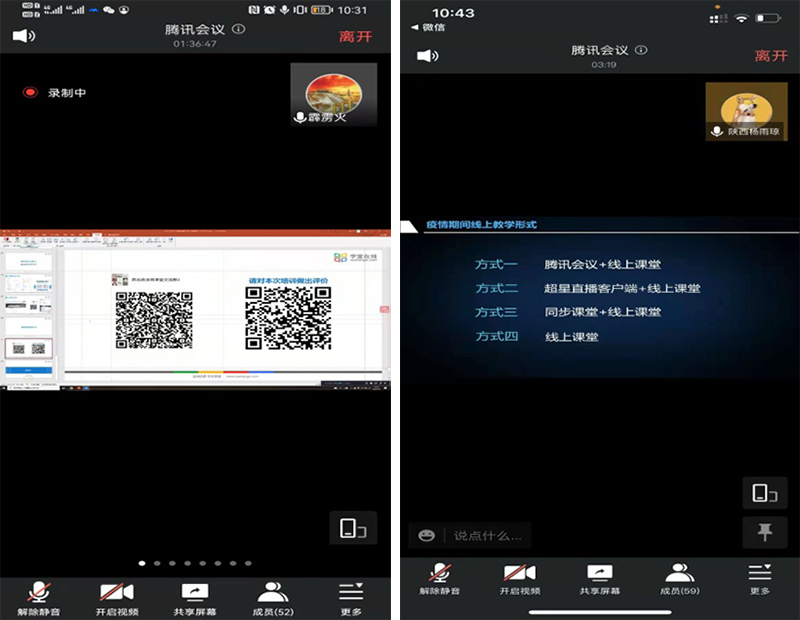Open 成员(59) participants list
Screen dimensions: 800x620
pos(680,579)
